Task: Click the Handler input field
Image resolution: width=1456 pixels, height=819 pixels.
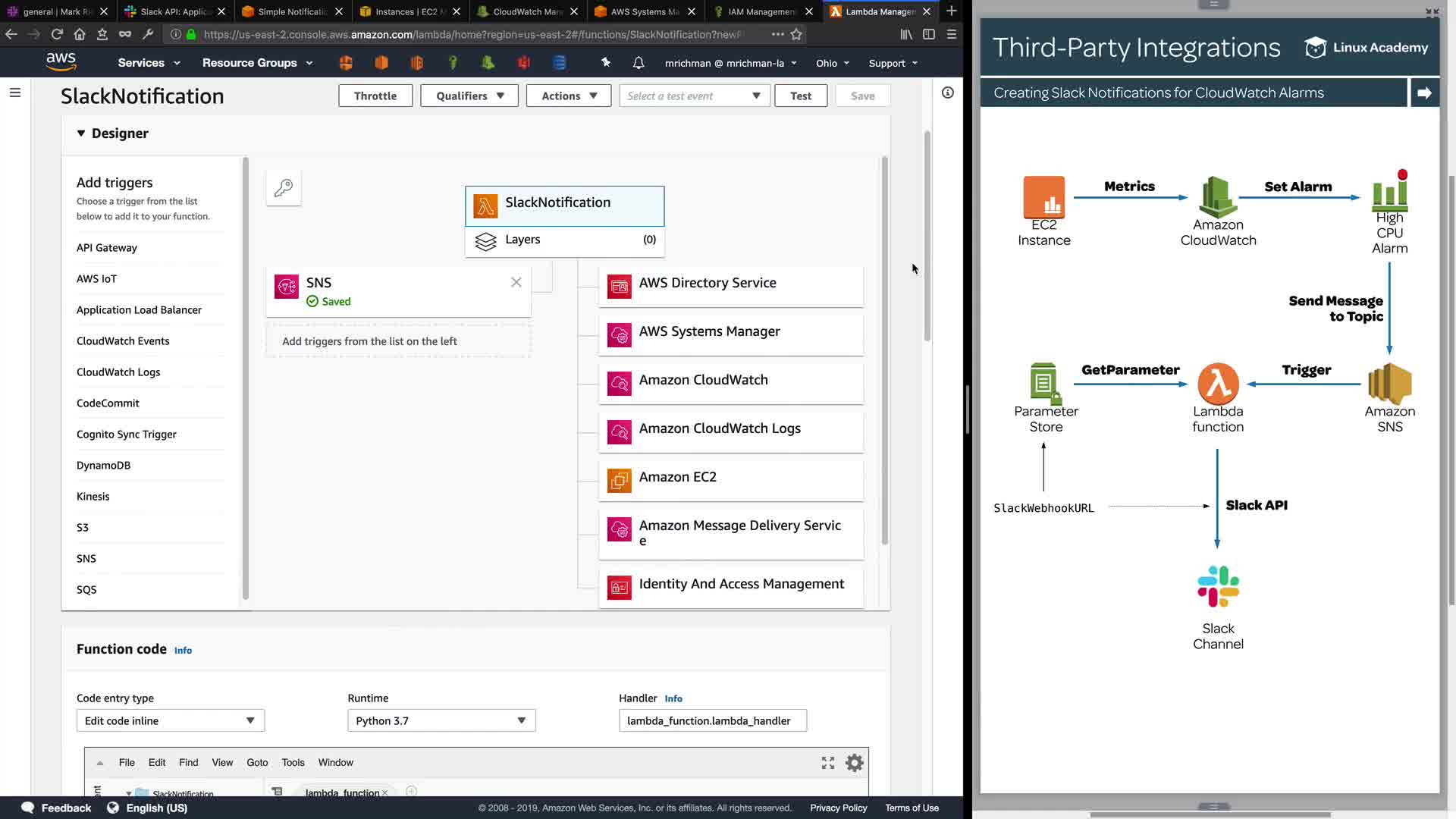Action: click(712, 720)
